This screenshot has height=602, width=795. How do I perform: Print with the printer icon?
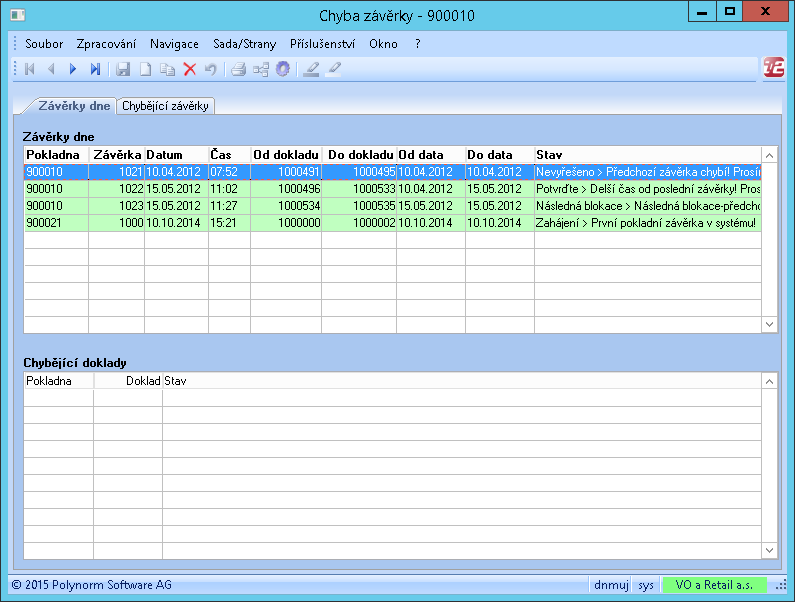[x=239, y=69]
